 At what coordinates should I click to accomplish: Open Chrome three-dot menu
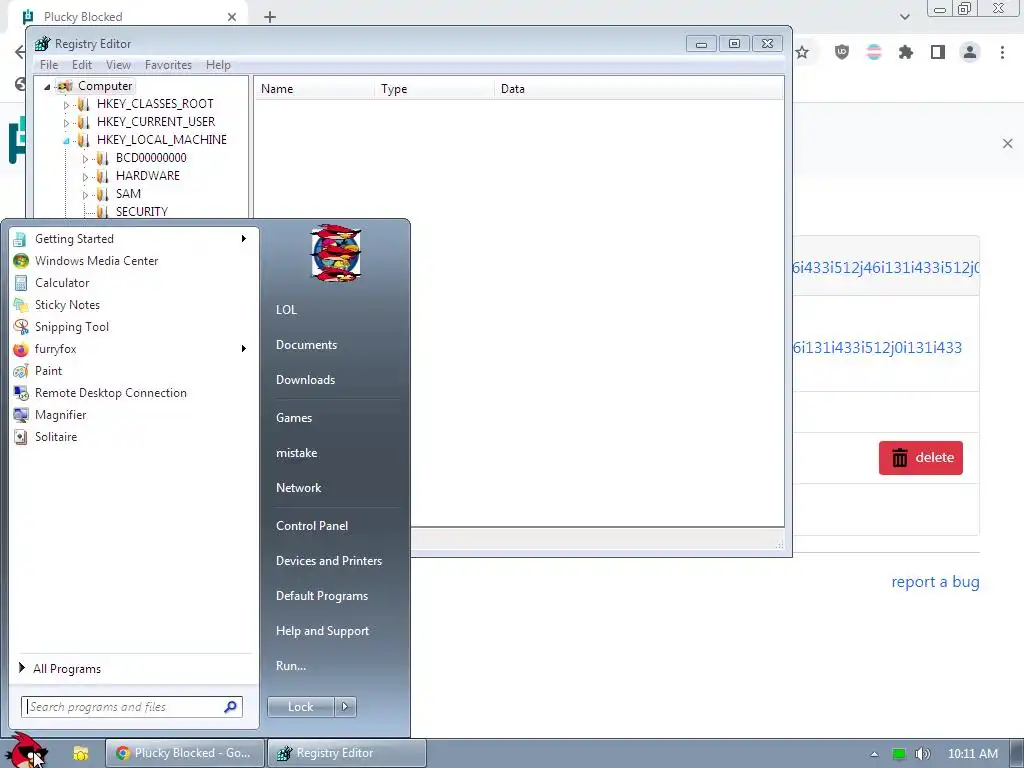[1002, 52]
